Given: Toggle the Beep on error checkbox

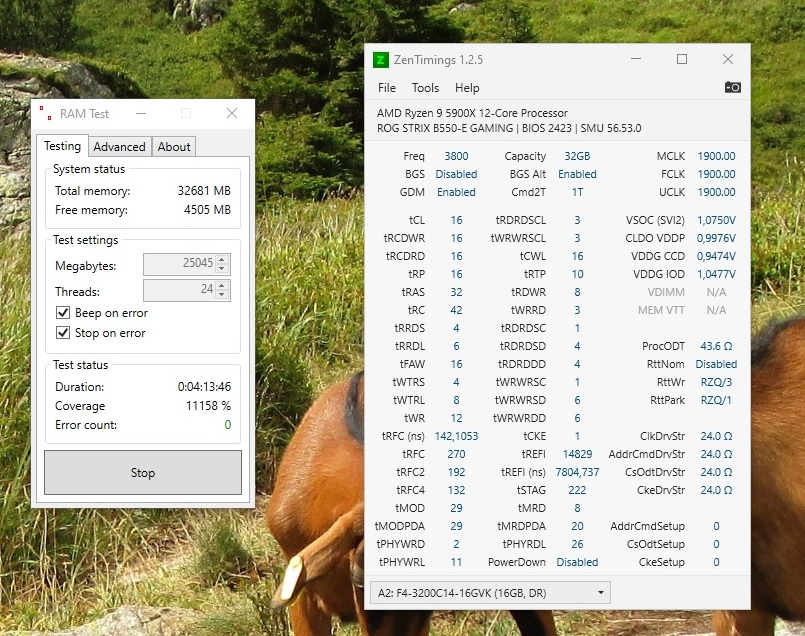Looking at the screenshot, I should [63, 313].
